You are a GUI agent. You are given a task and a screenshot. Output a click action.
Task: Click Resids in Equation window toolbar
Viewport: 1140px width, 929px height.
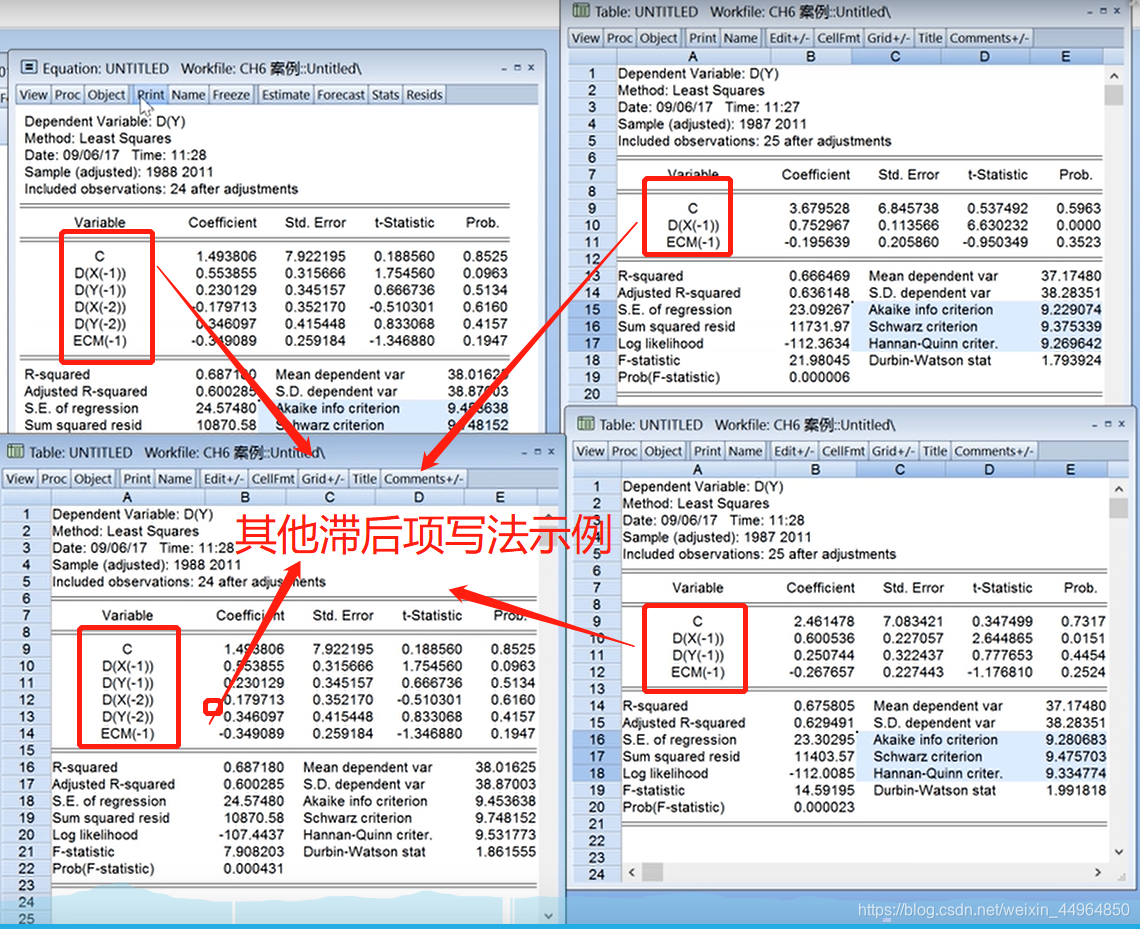425,94
